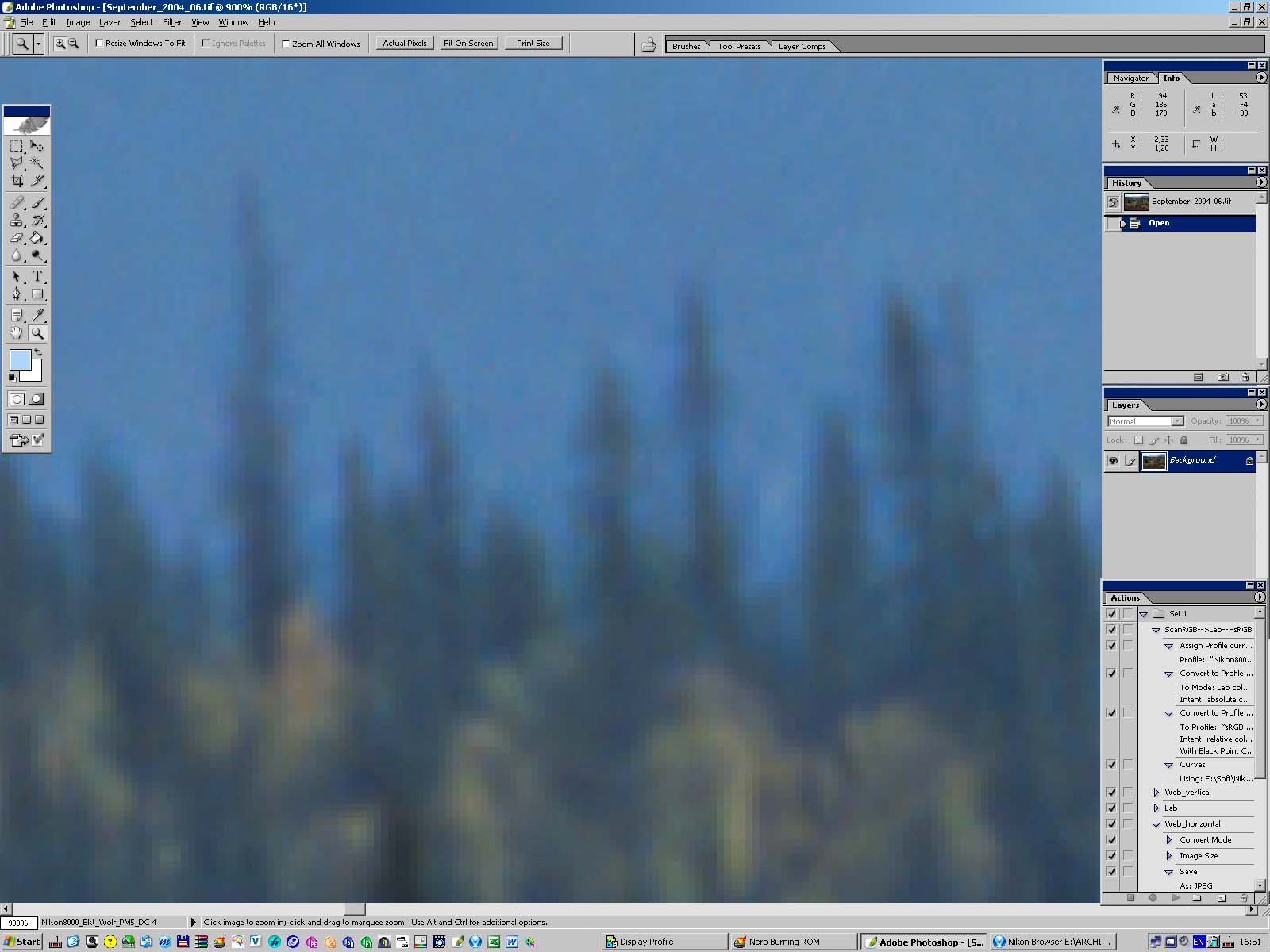This screenshot has height=952, width=1270.
Task: Select the Rectangular Marquee tool
Action: point(17,147)
